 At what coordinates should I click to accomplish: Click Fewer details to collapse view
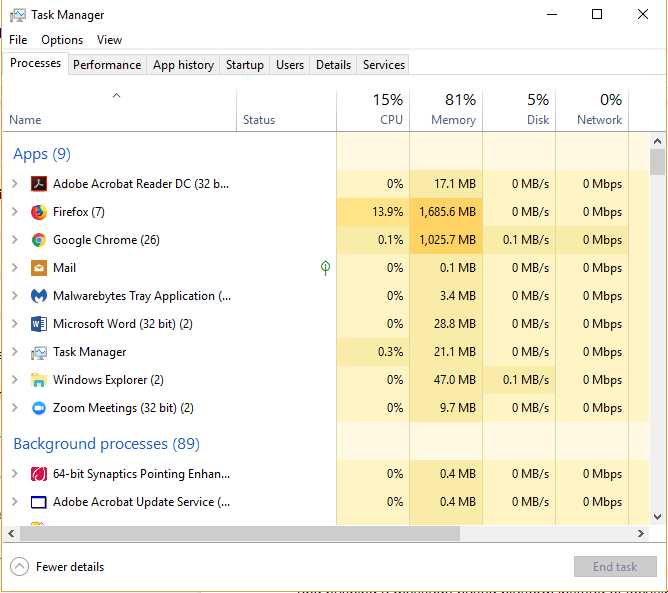click(x=57, y=567)
